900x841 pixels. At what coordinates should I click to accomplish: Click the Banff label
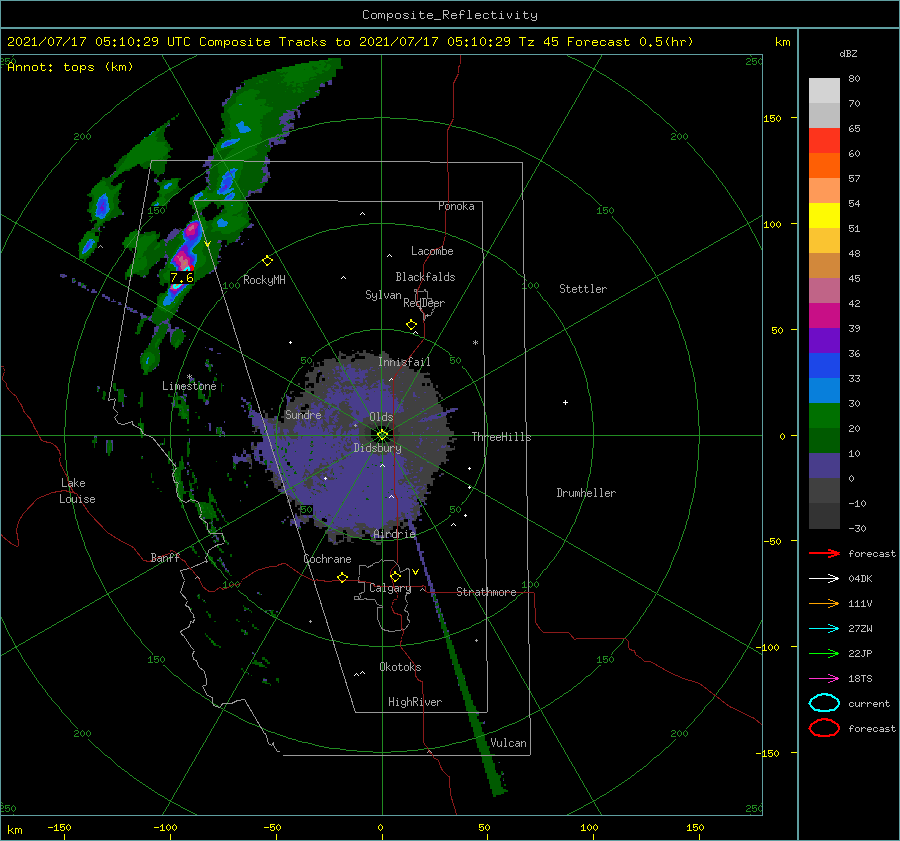click(x=165, y=557)
